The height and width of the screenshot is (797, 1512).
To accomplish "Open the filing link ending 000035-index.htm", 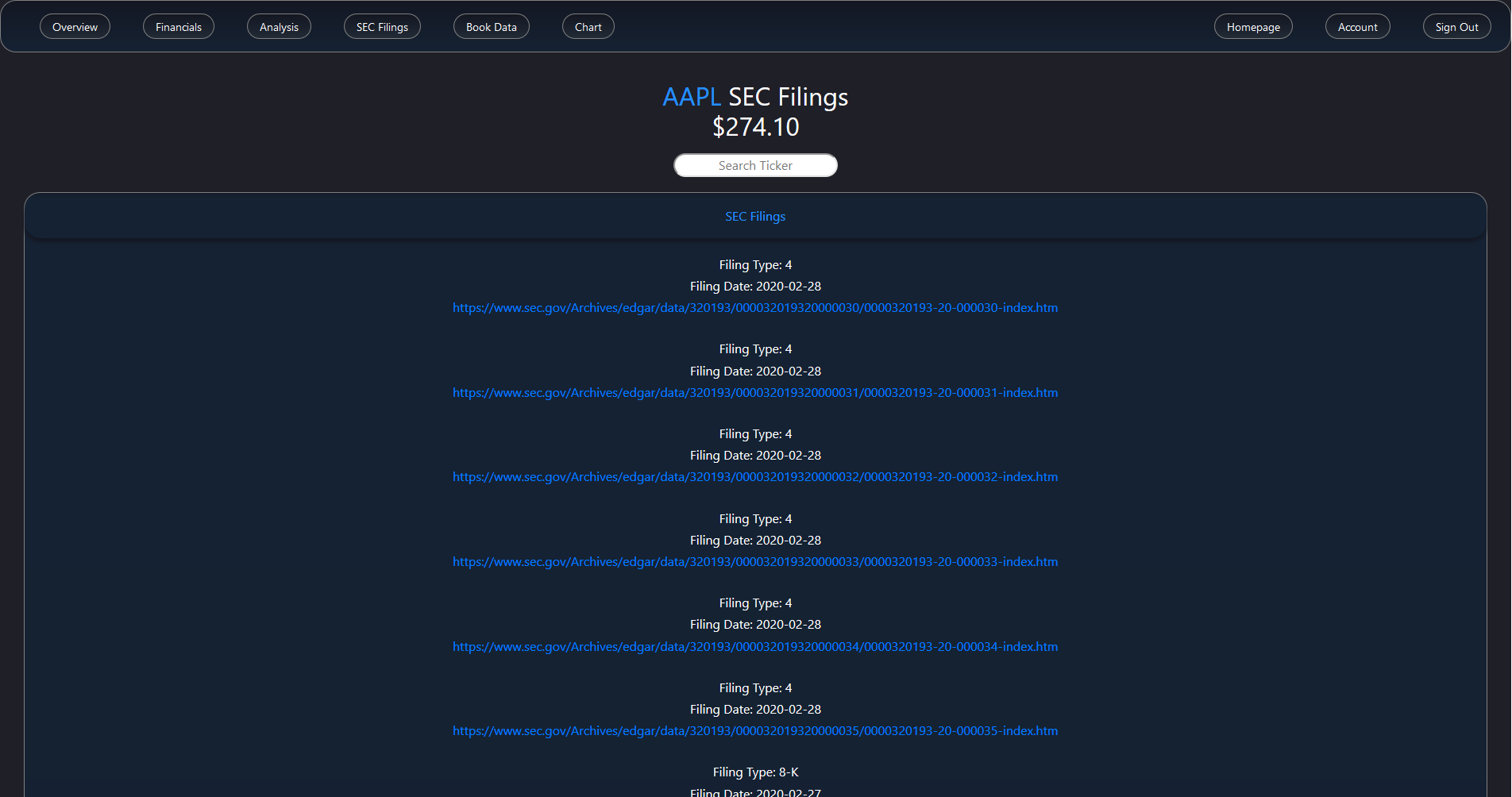I will [755, 731].
